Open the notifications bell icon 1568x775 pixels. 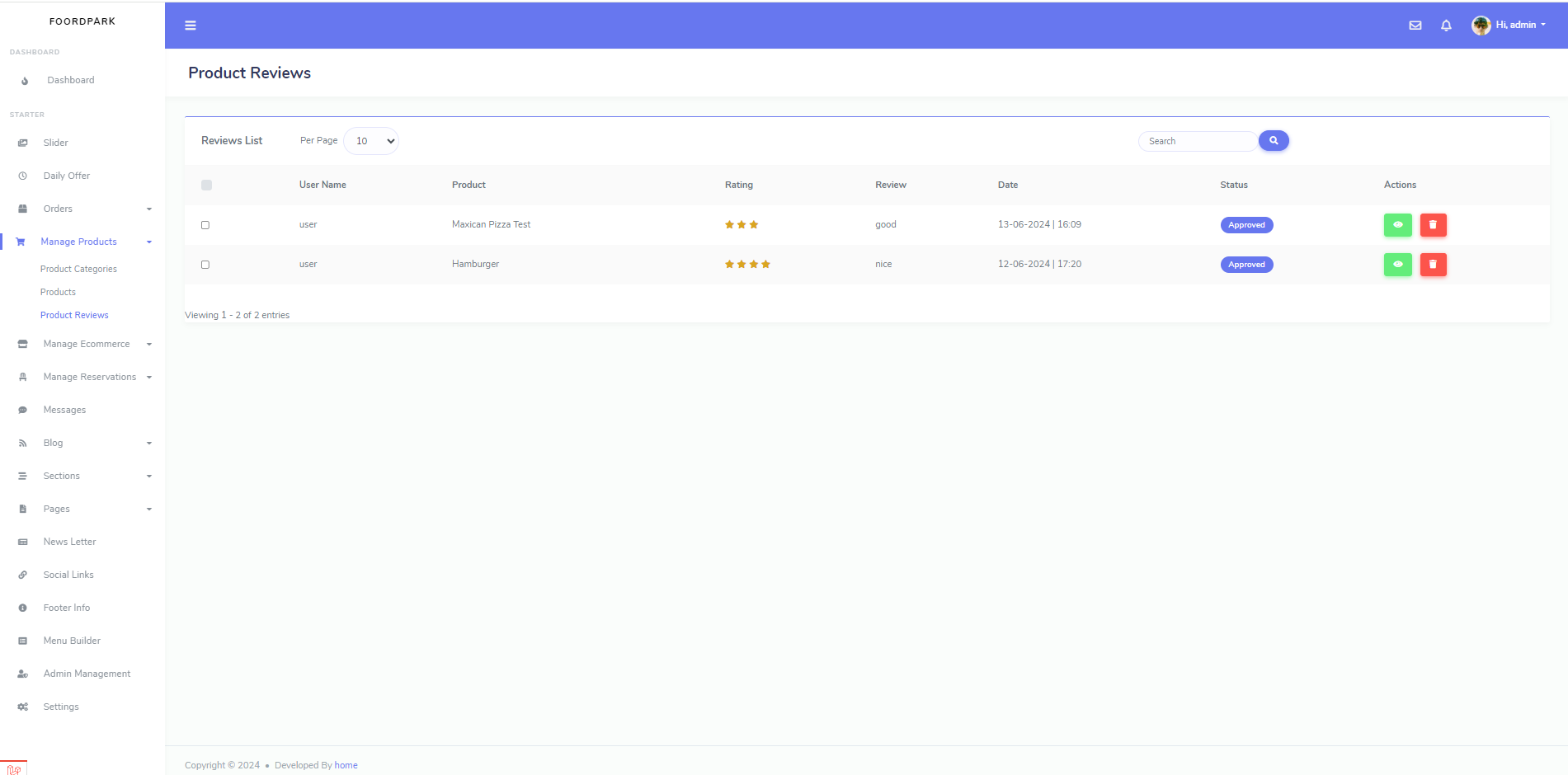tap(1446, 26)
